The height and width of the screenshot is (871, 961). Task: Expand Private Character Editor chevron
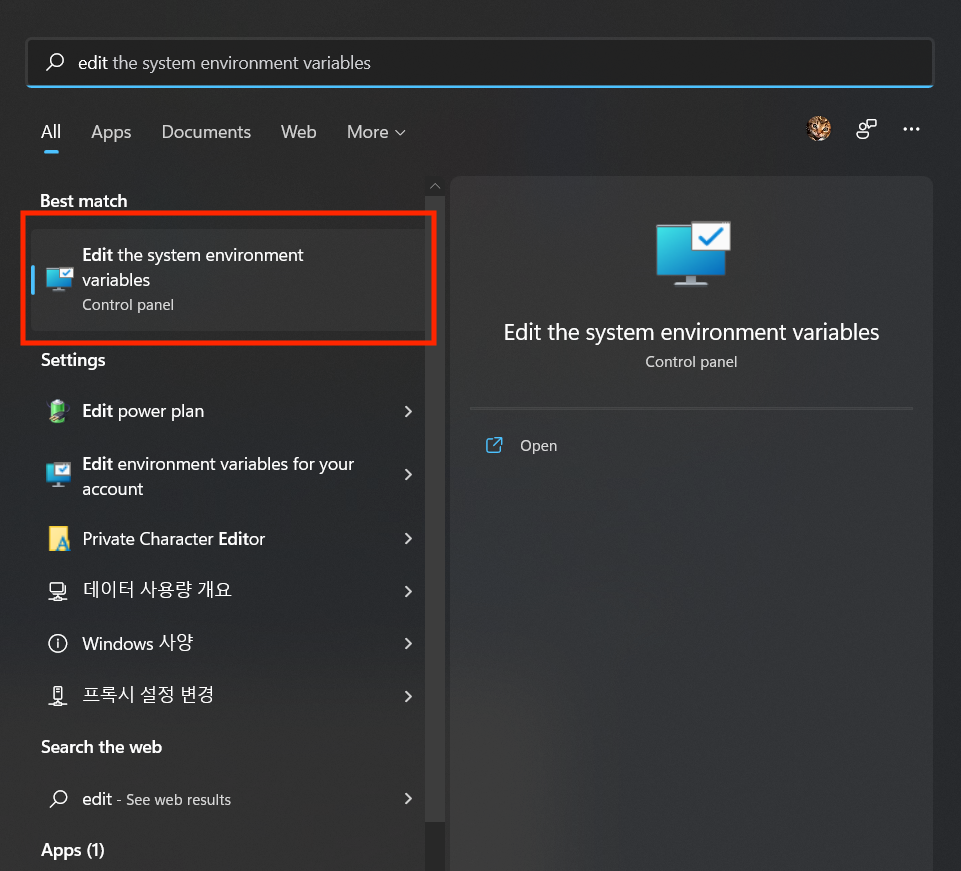point(408,538)
